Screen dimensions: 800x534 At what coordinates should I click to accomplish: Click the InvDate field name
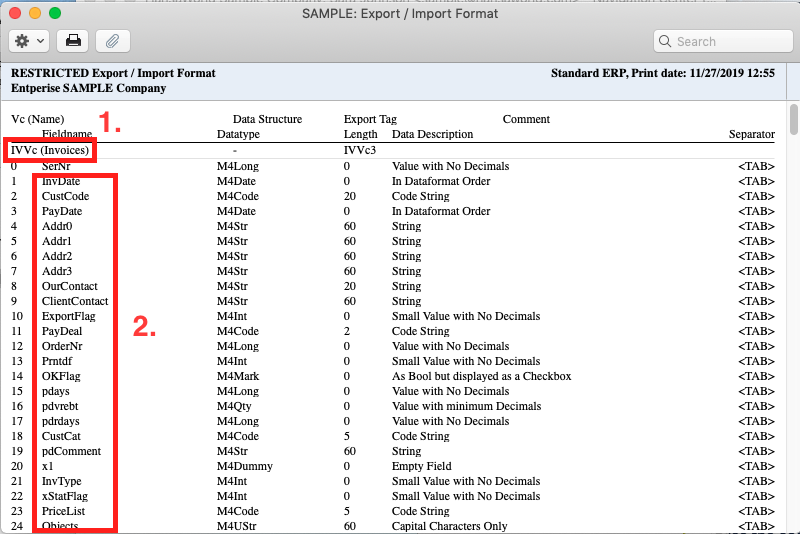61,181
